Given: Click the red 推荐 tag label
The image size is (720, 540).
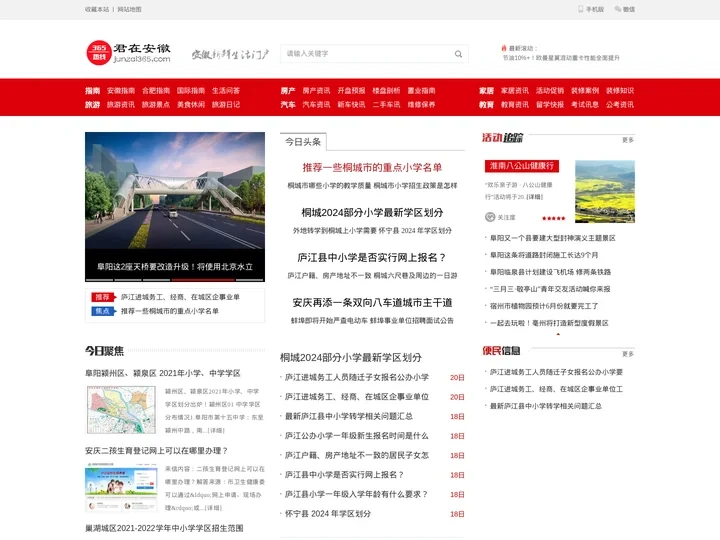Looking at the screenshot, I should [x=103, y=297].
